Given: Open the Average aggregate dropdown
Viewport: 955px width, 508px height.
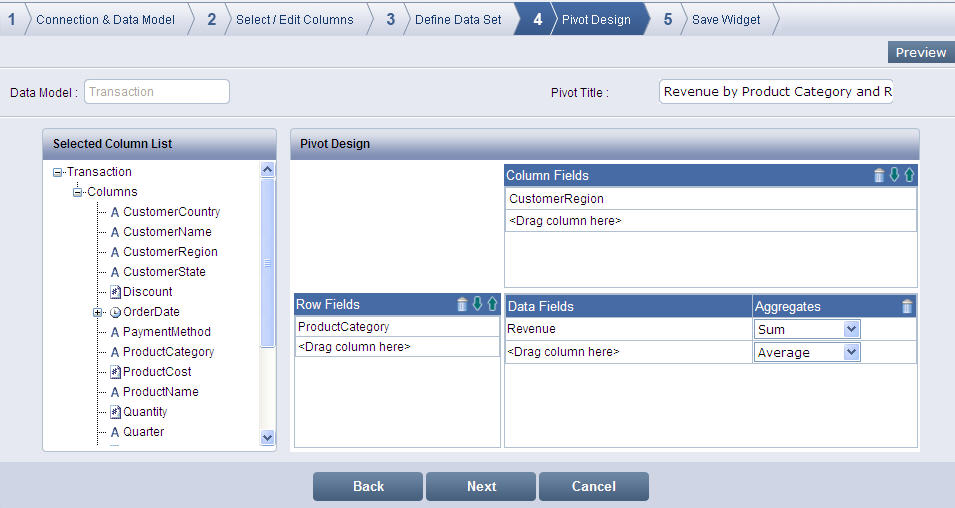Looking at the screenshot, I should (x=851, y=352).
